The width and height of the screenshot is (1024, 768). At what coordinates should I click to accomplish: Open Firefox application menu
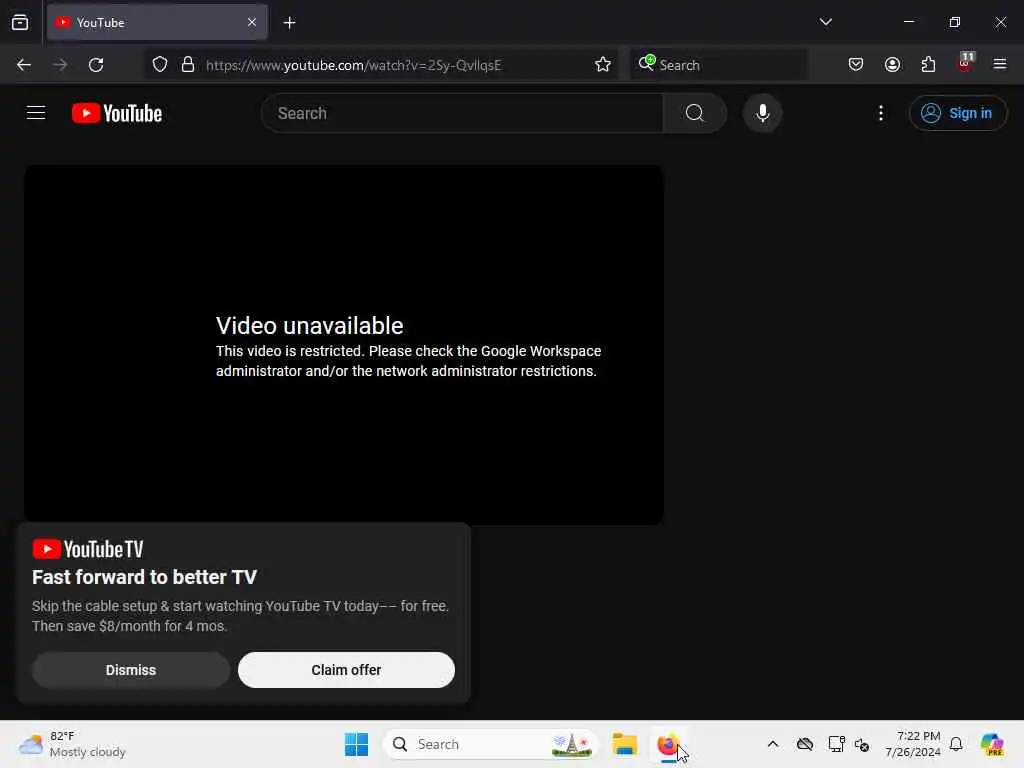1000,65
